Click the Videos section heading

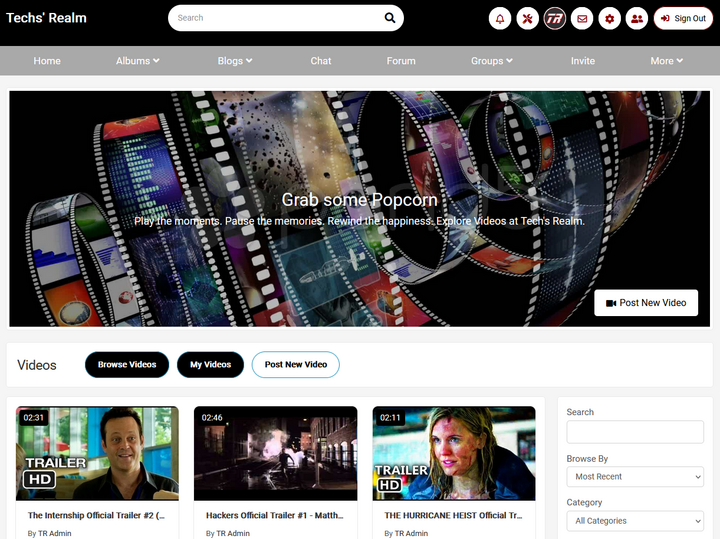pyautogui.click(x=37, y=365)
